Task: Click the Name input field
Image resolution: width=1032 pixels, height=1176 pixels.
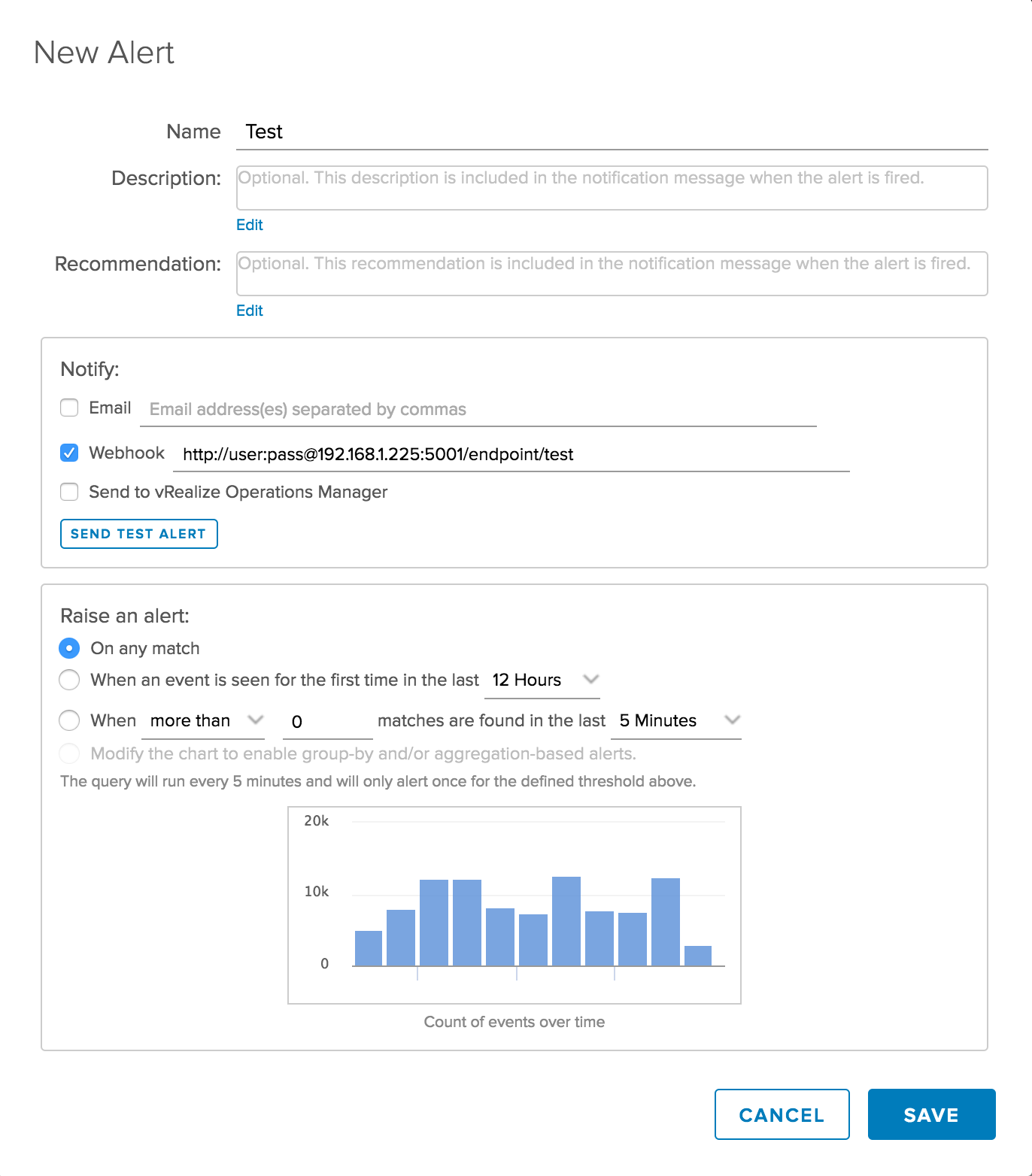Action: (x=611, y=132)
